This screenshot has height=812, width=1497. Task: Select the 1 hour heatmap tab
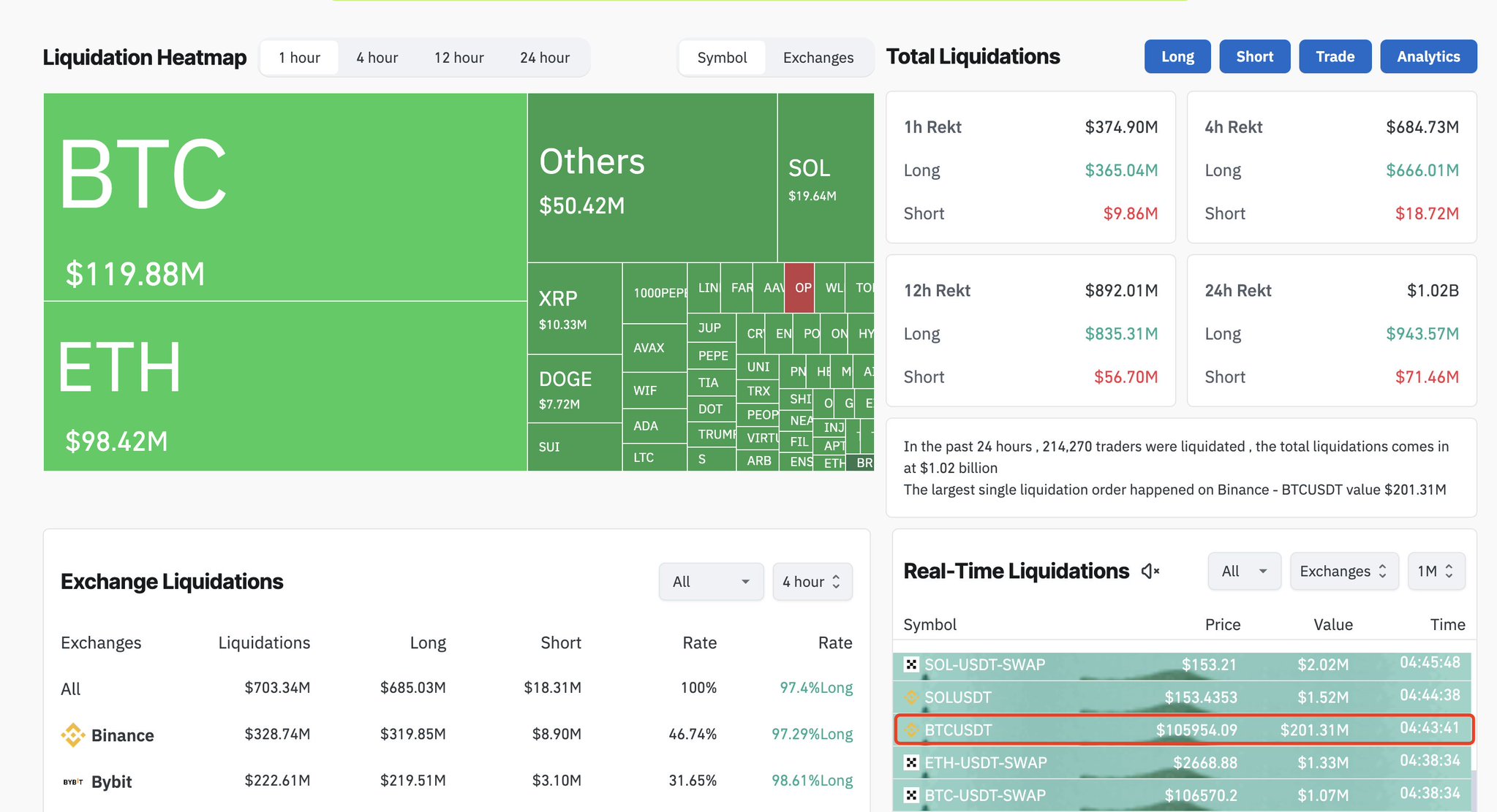click(300, 58)
